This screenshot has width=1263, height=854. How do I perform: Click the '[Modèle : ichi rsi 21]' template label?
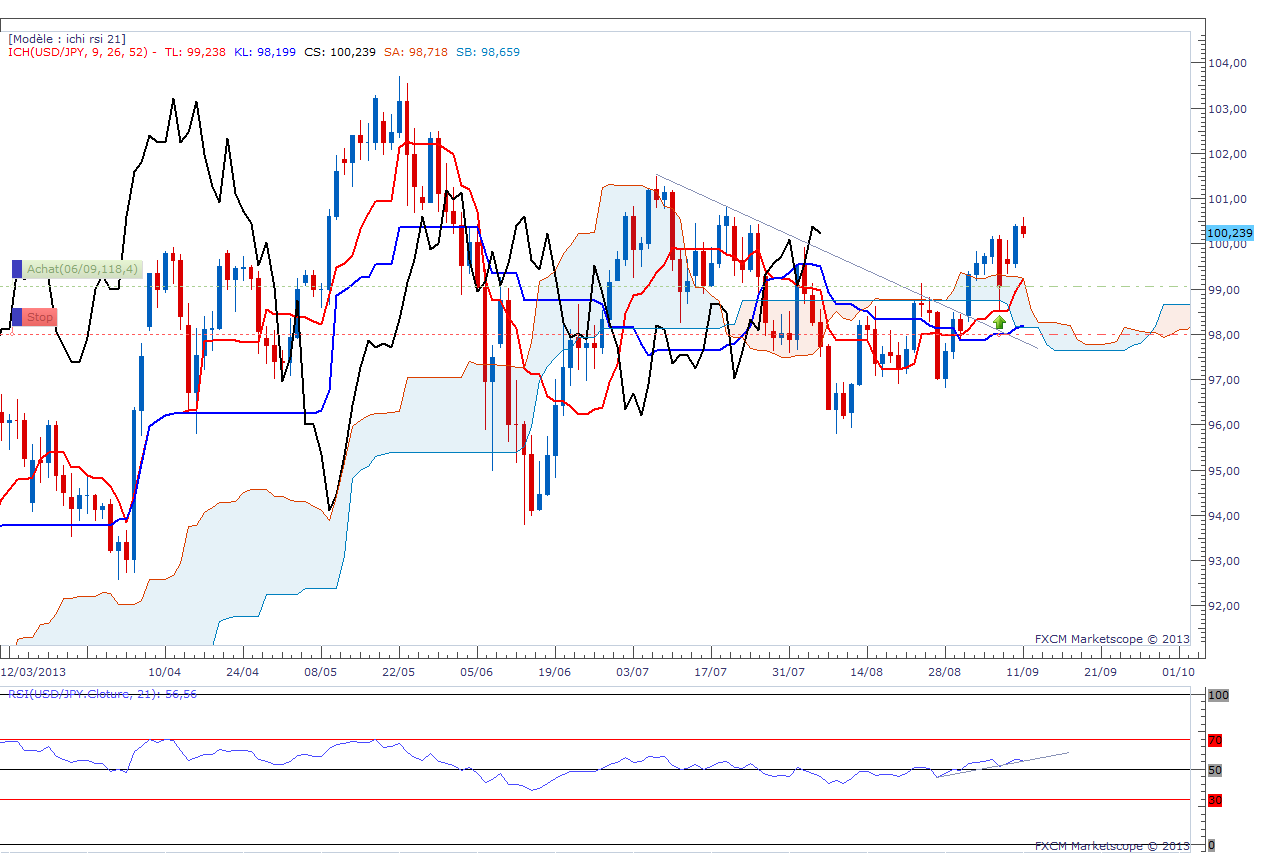pos(67,38)
